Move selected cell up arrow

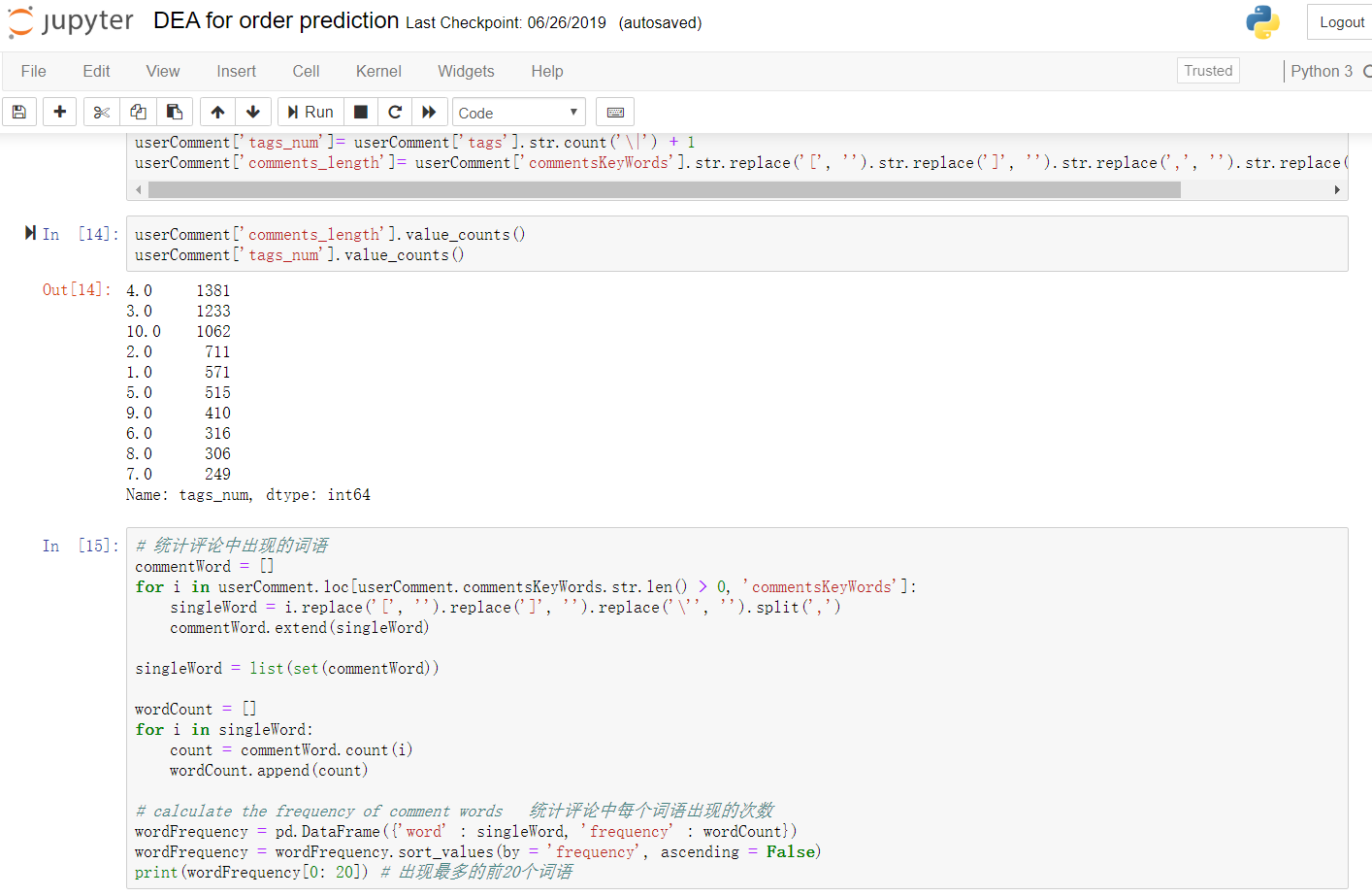(x=217, y=112)
